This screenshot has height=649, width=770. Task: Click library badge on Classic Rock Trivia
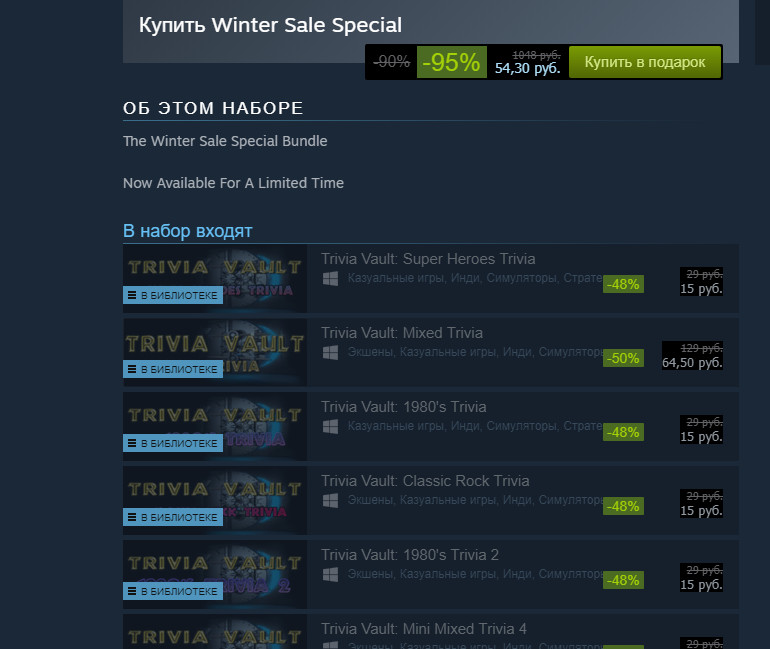click(x=173, y=517)
